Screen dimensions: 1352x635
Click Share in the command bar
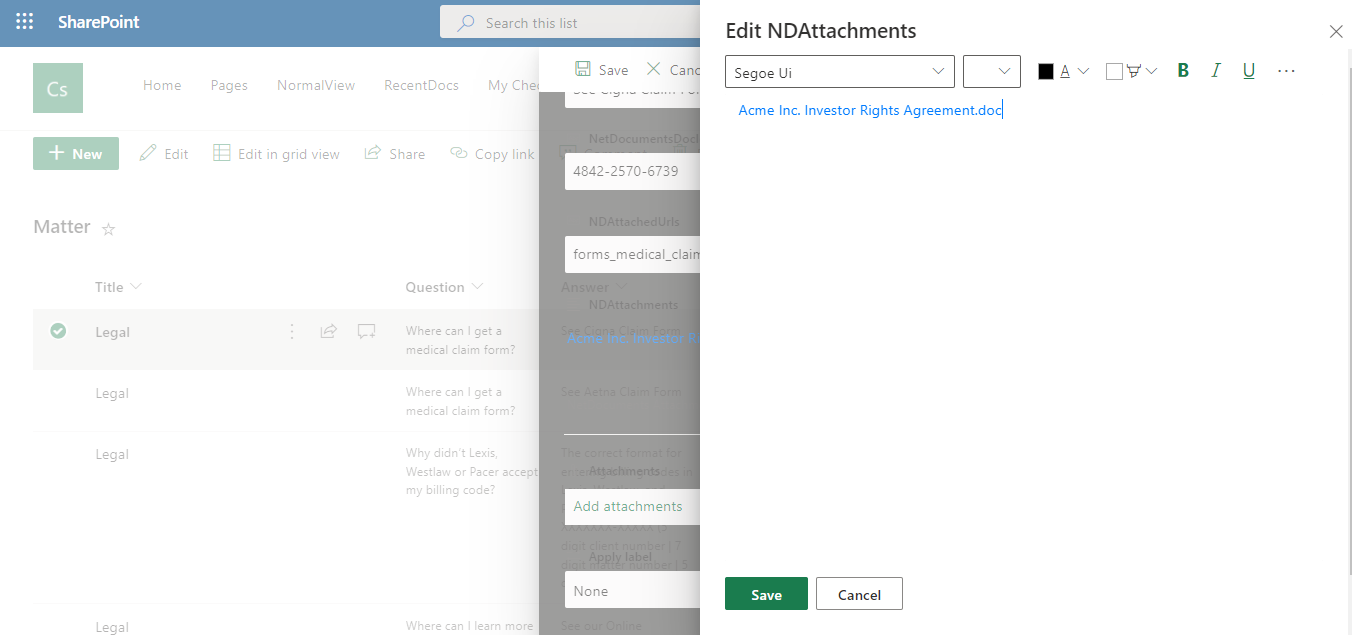coord(394,154)
